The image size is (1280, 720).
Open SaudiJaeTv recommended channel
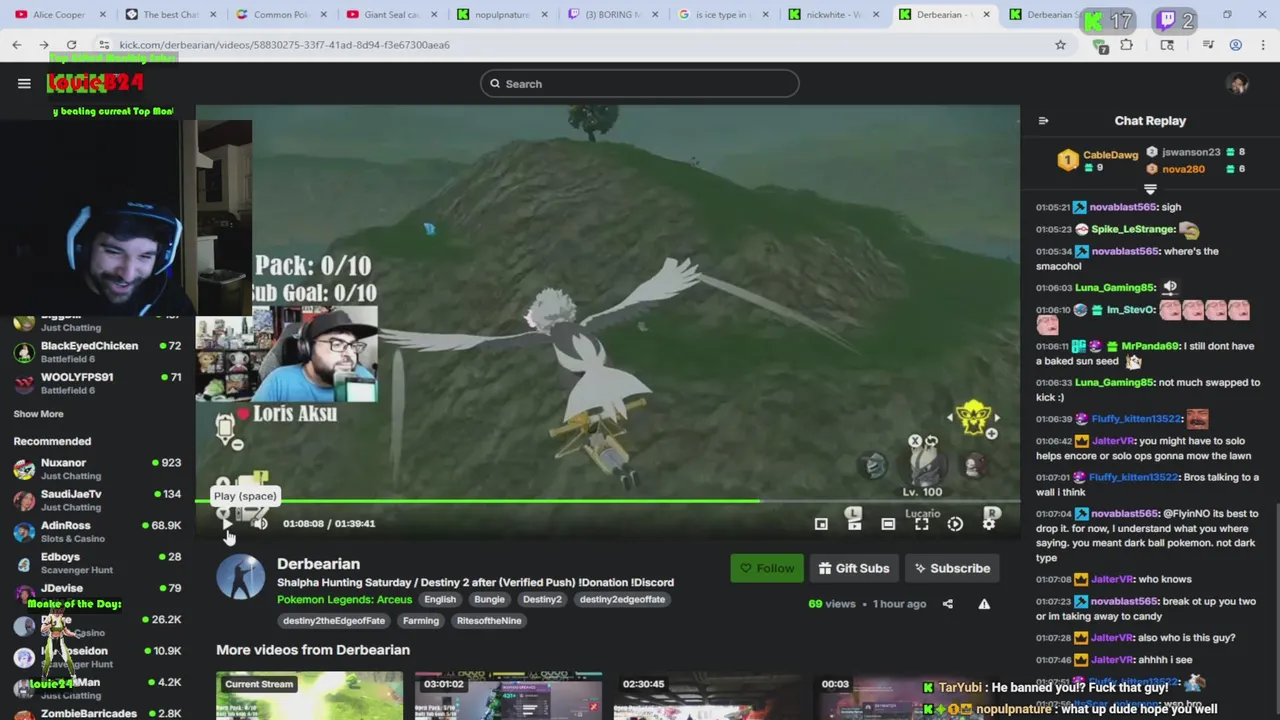(x=96, y=500)
